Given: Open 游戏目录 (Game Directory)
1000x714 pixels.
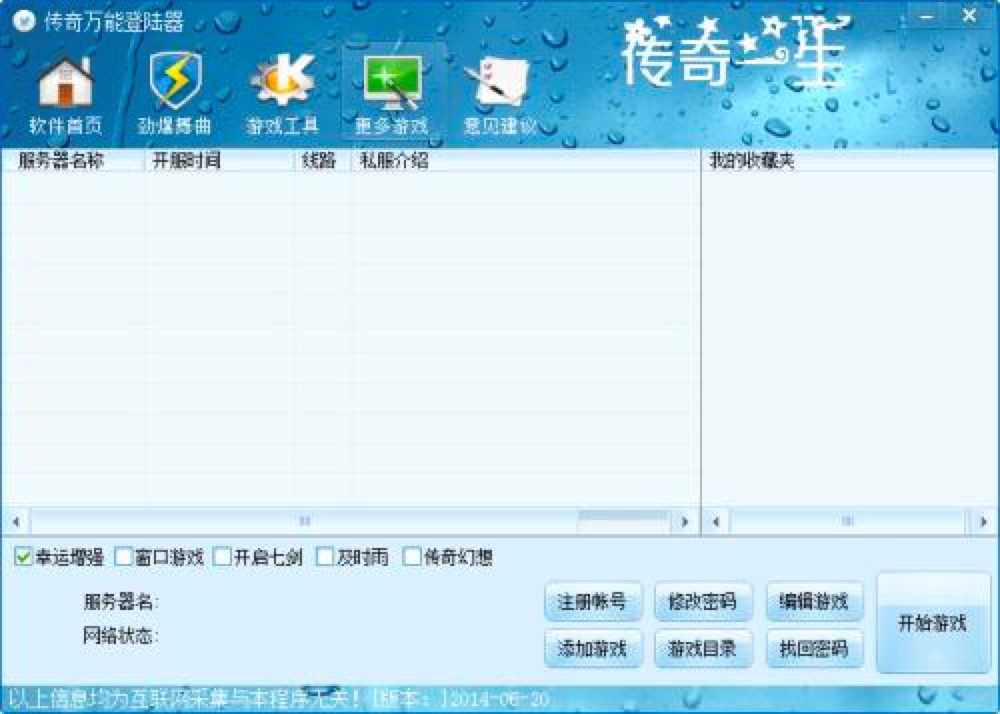Looking at the screenshot, I should pyautogui.click(x=703, y=649).
